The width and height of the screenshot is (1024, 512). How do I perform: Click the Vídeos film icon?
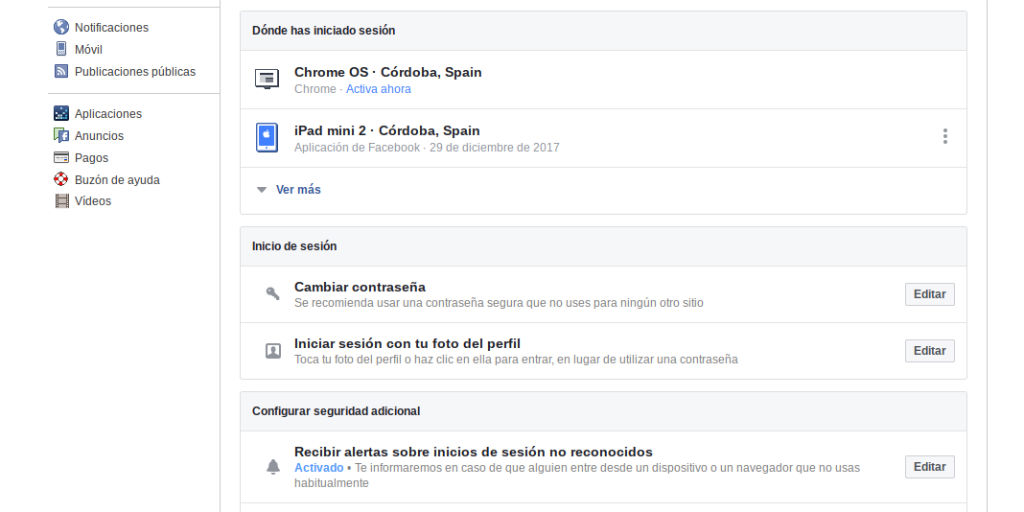point(61,201)
